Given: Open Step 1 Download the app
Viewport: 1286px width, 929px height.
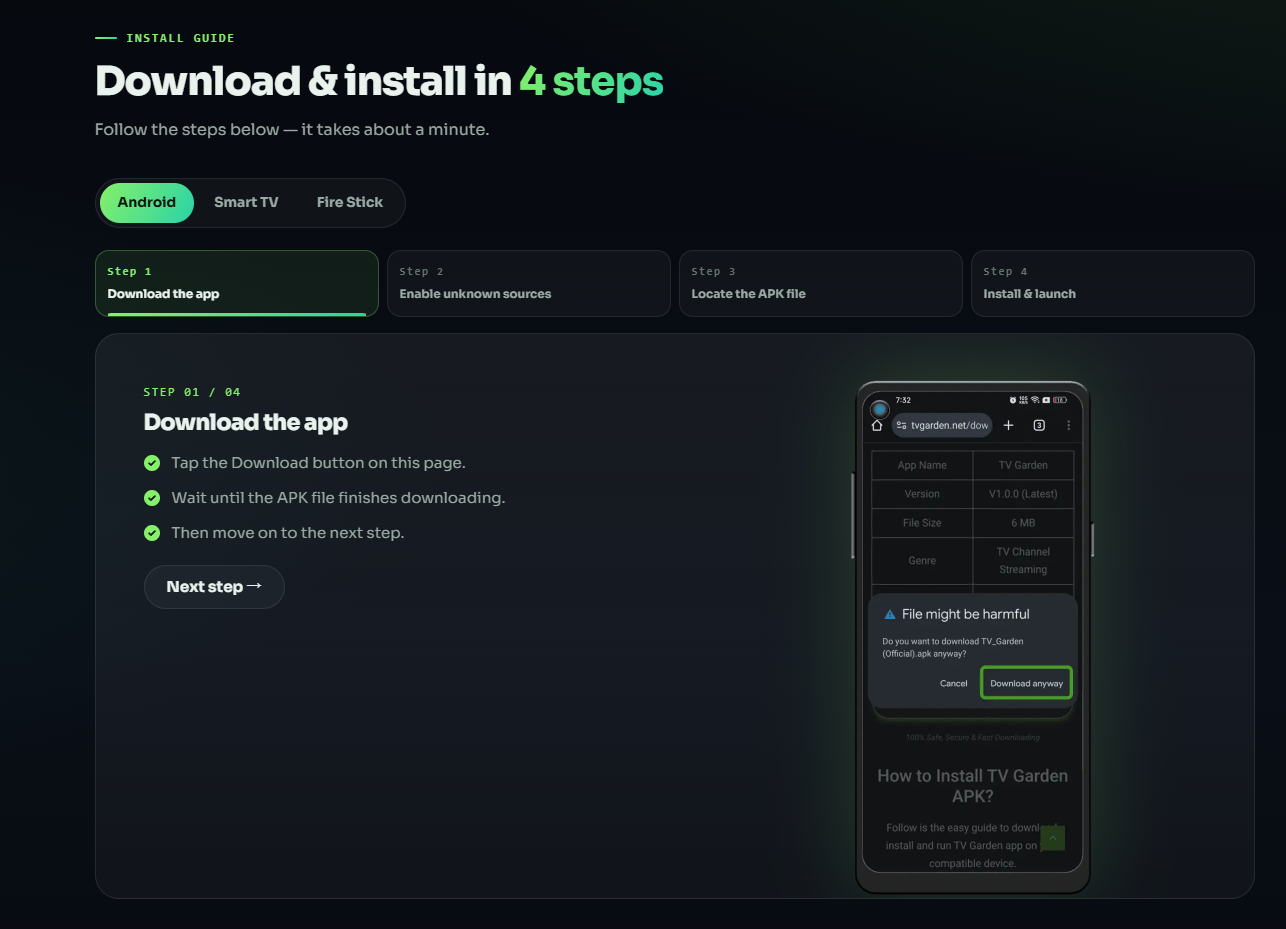Looking at the screenshot, I should click(x=237, y=283).
